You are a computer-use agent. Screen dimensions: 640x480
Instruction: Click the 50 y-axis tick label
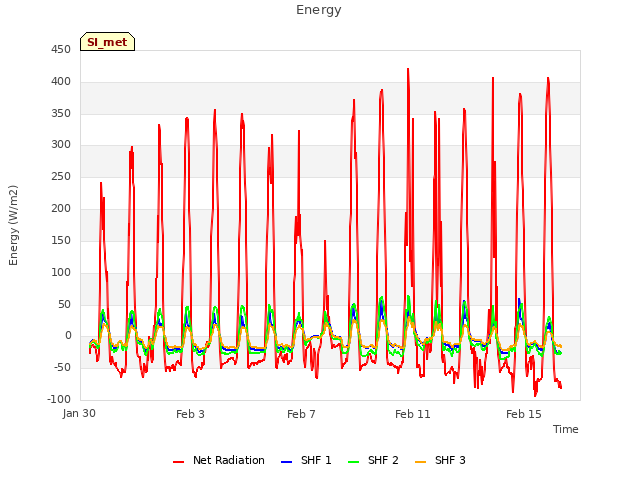64,304
